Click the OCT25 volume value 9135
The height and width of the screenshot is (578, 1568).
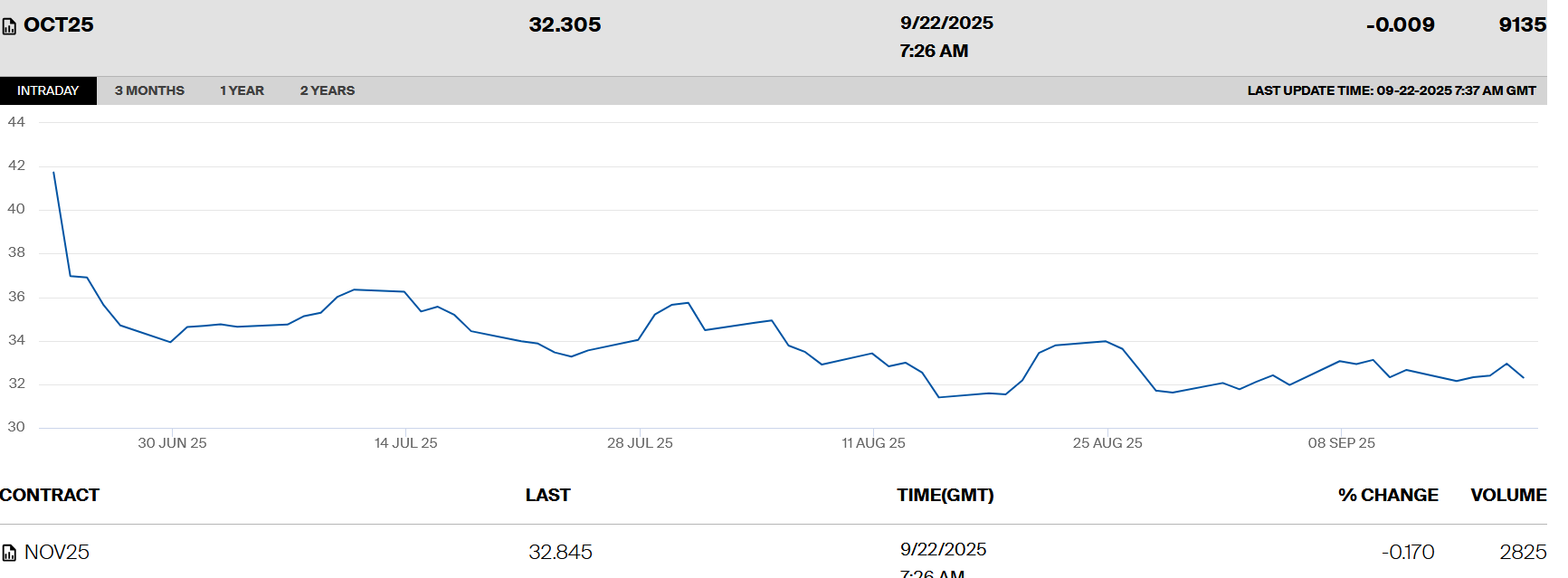pos(1522,25)
